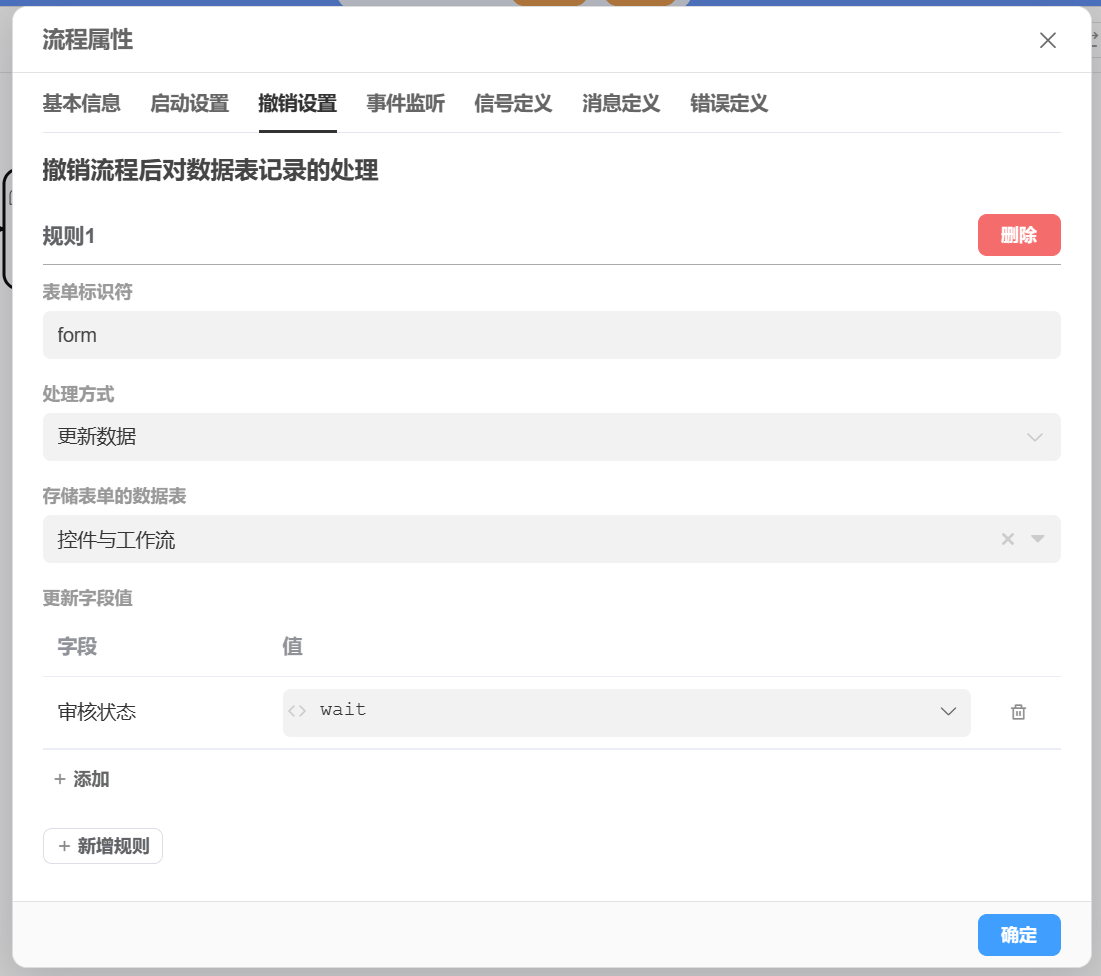The width and height of the screenshot is (1101, 976).
Task: Click the code icon beside wait
Action: point(297,712)
